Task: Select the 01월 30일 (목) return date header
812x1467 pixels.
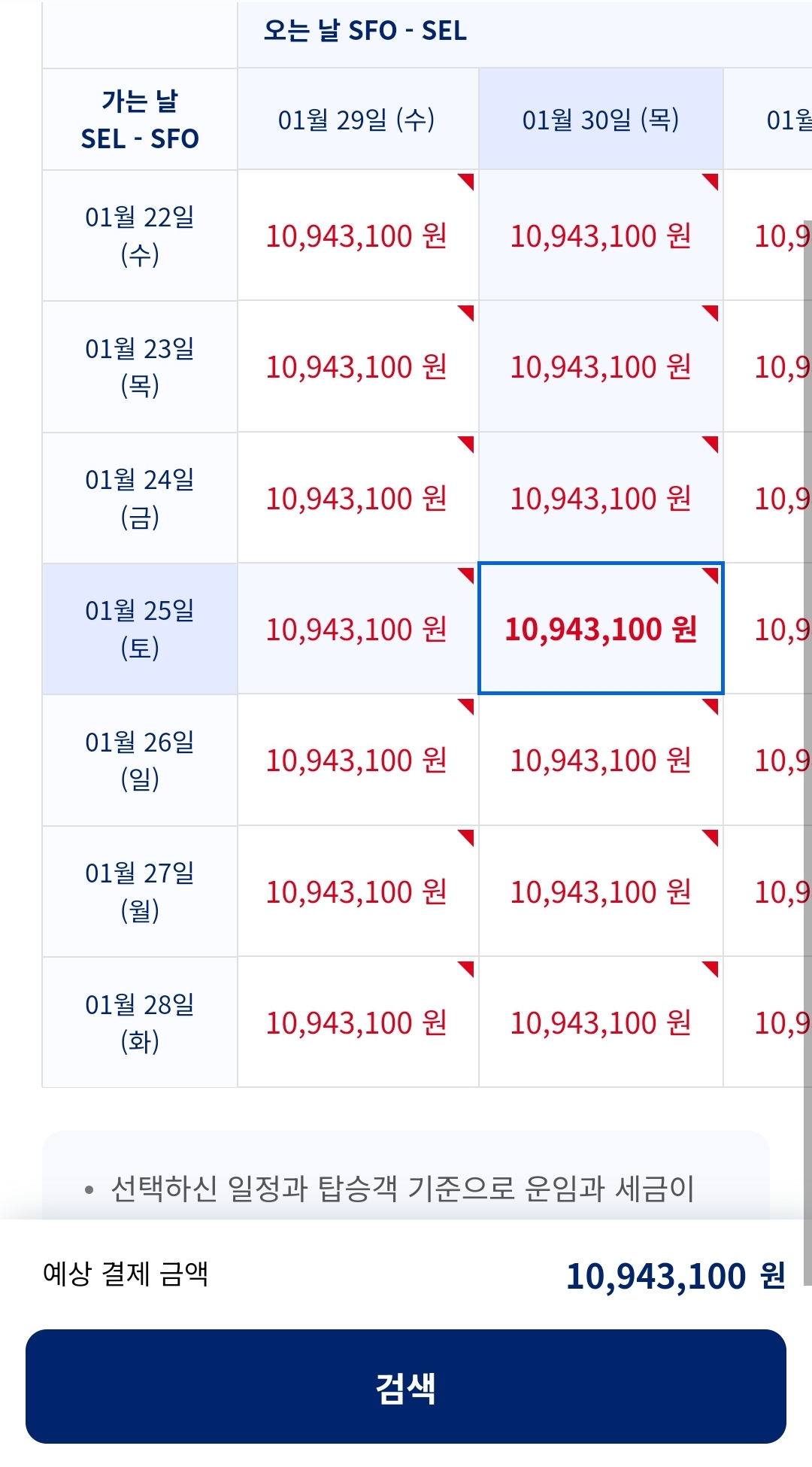Action: click(x=601, y=120)
